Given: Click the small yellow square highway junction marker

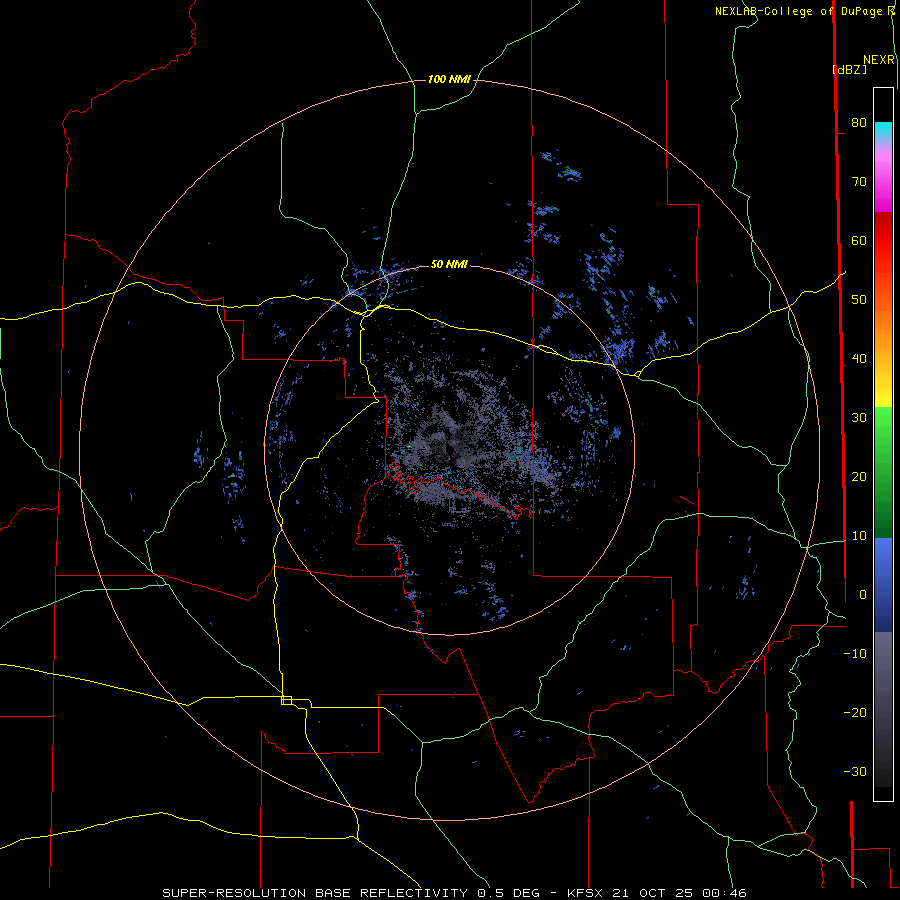Looking at the screenshot, I should [286, 700].
